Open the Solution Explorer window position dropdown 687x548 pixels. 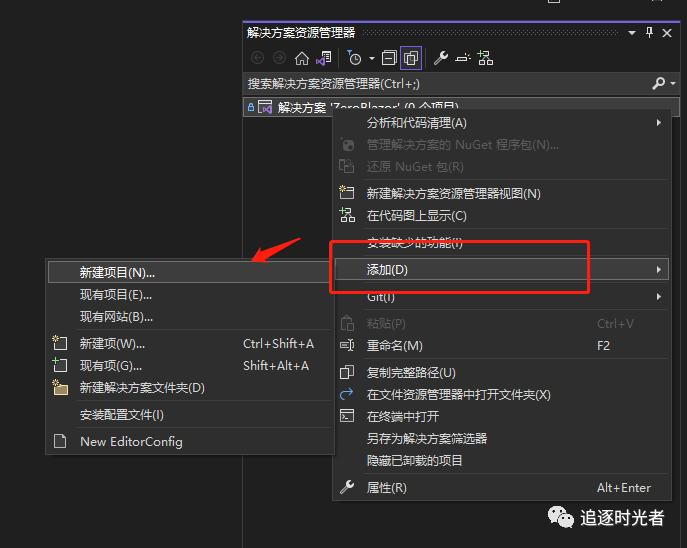click(x=632, y=33)
